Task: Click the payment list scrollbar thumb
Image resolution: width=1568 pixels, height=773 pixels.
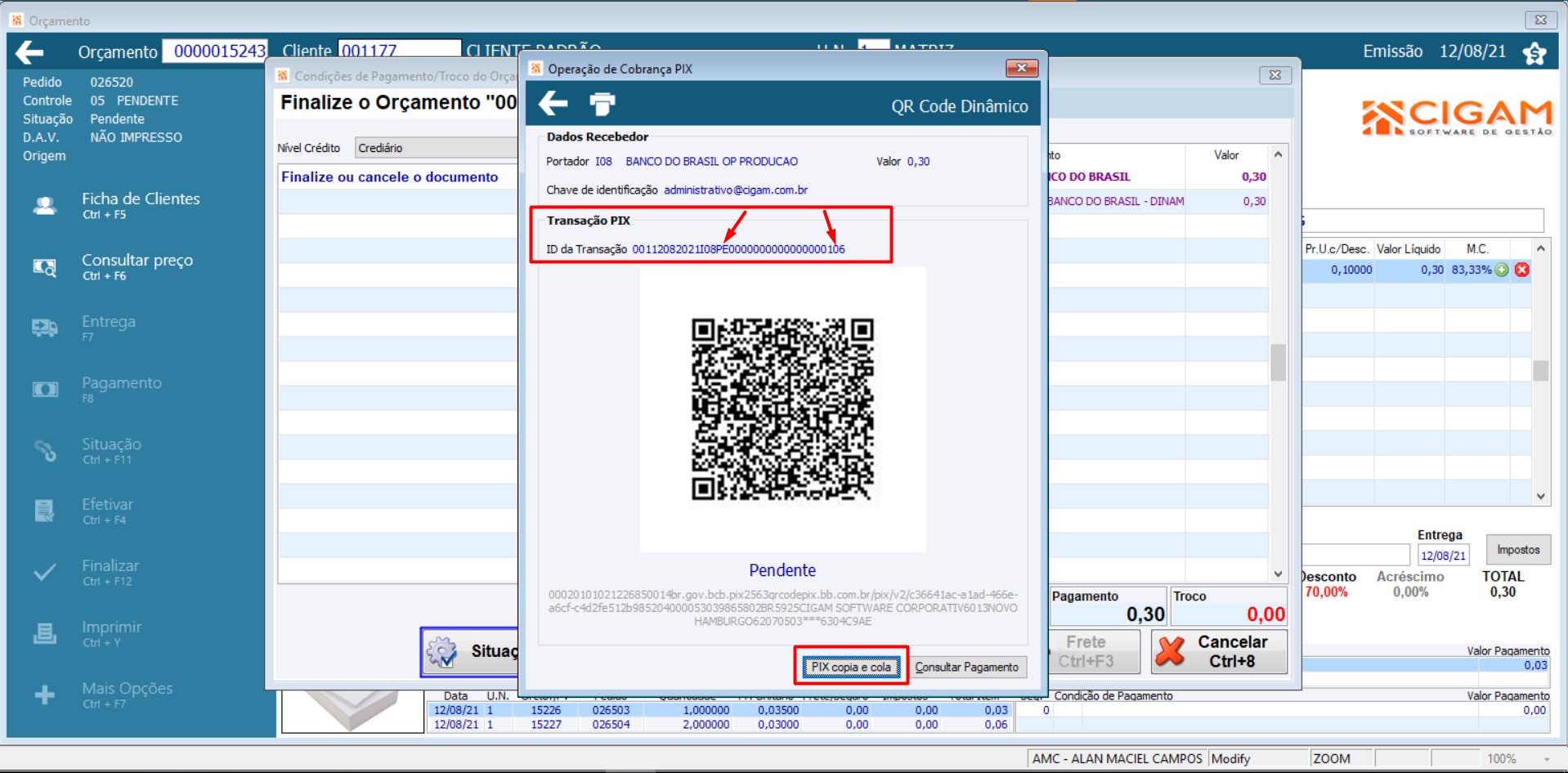Action: 1278,363
